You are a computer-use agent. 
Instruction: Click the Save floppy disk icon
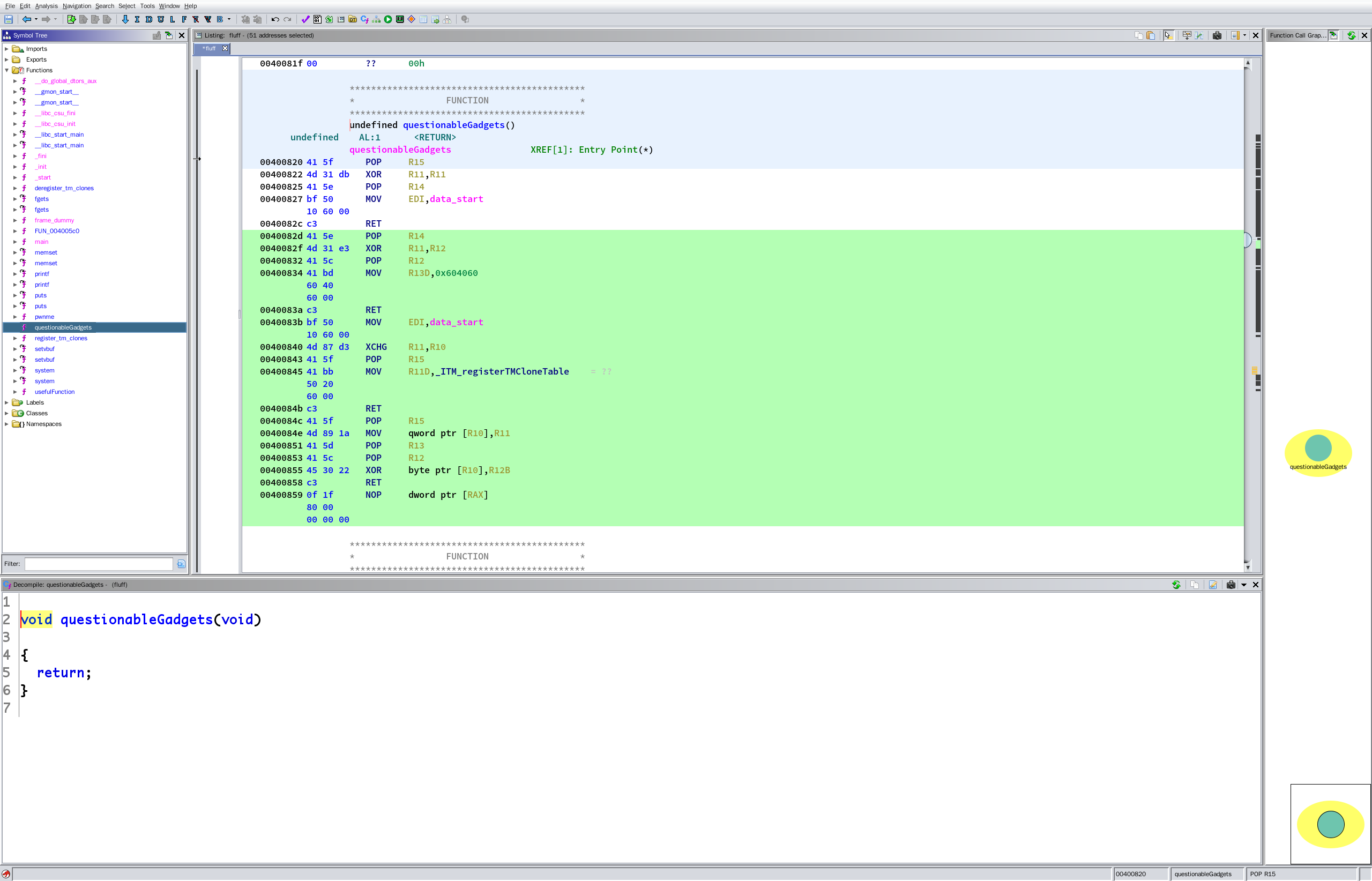(9, 19)
